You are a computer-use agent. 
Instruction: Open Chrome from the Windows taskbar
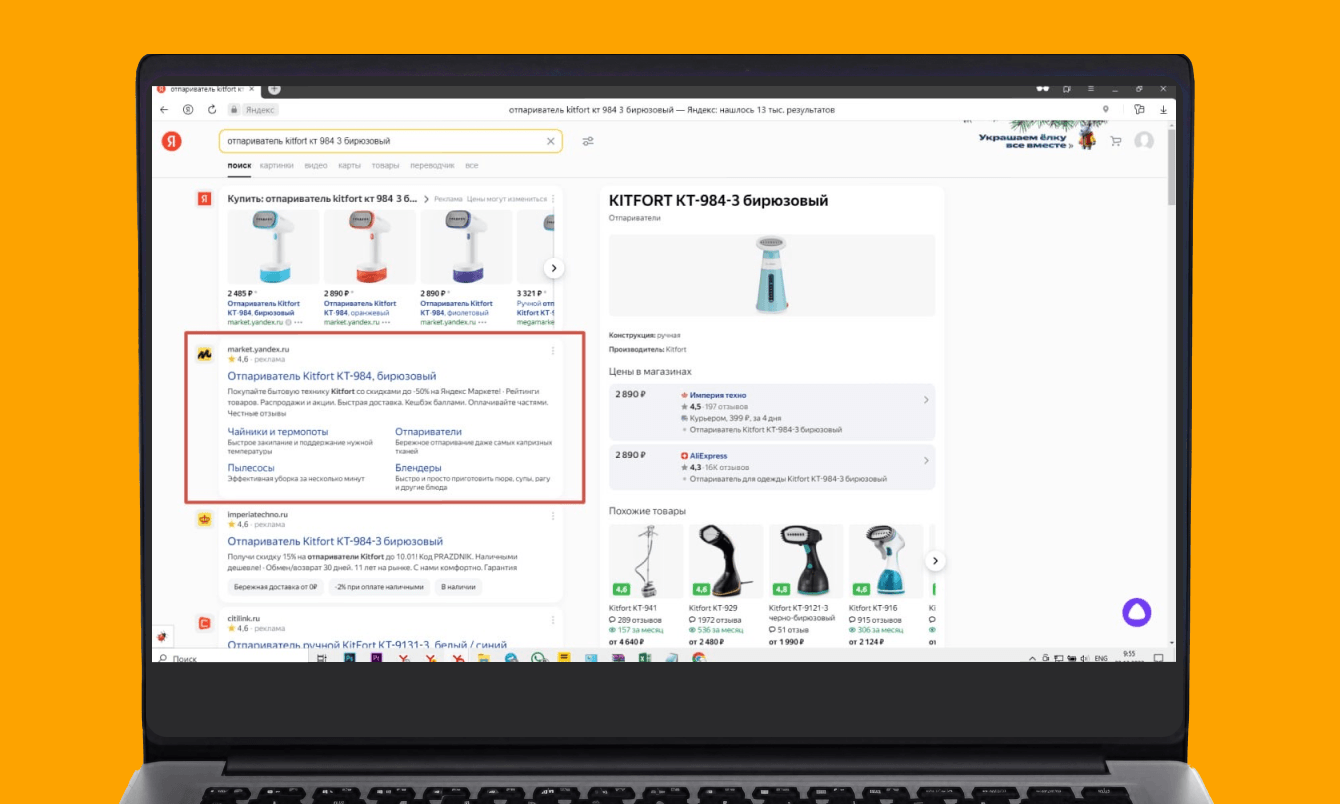699,658
